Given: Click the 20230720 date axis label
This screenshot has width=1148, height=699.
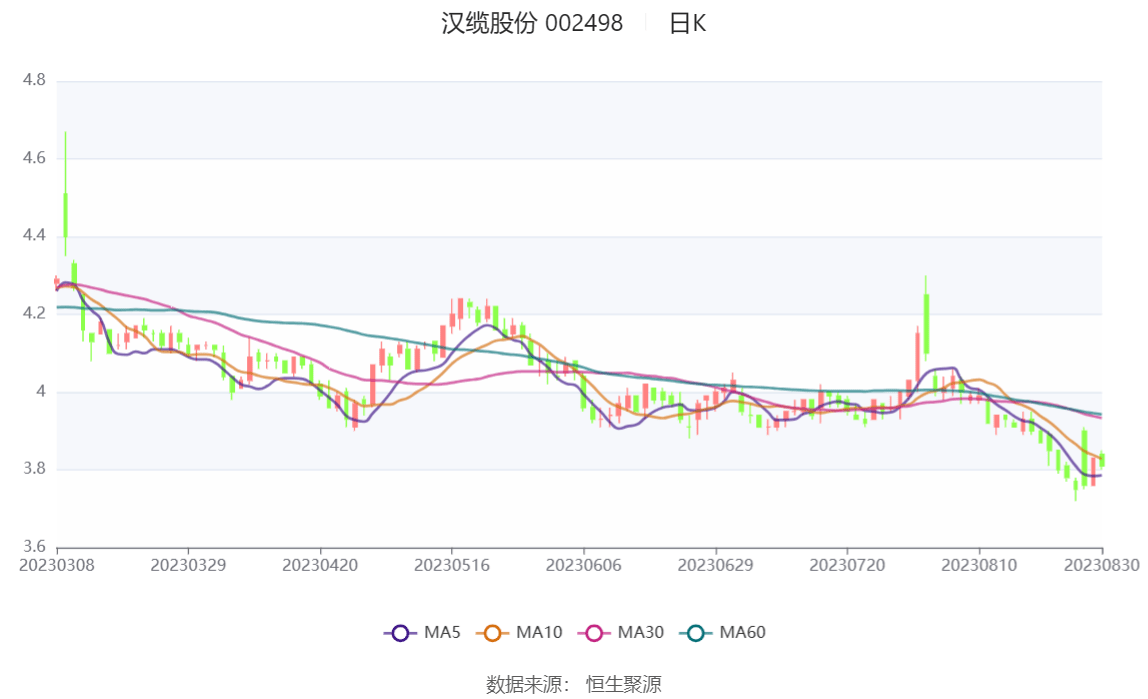Looking at the screenshot, I should click(847, 565).
